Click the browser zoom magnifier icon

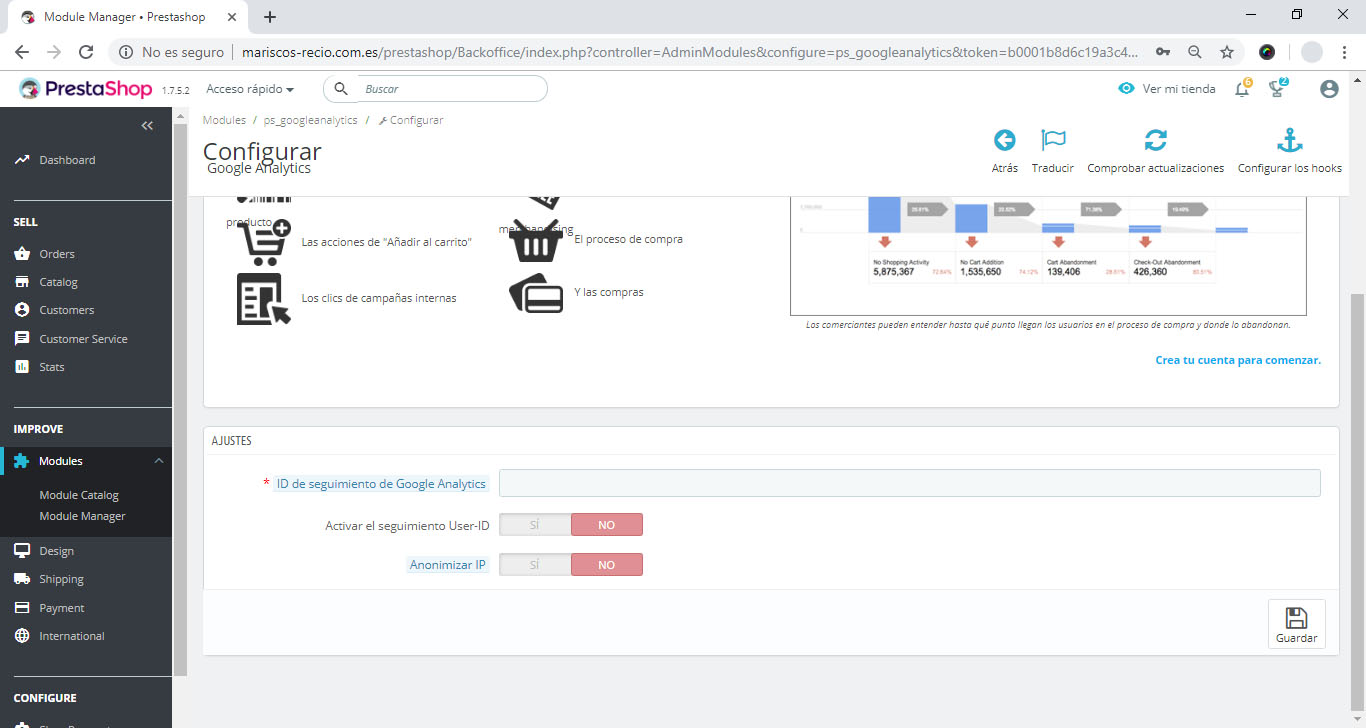[1195, 52]
